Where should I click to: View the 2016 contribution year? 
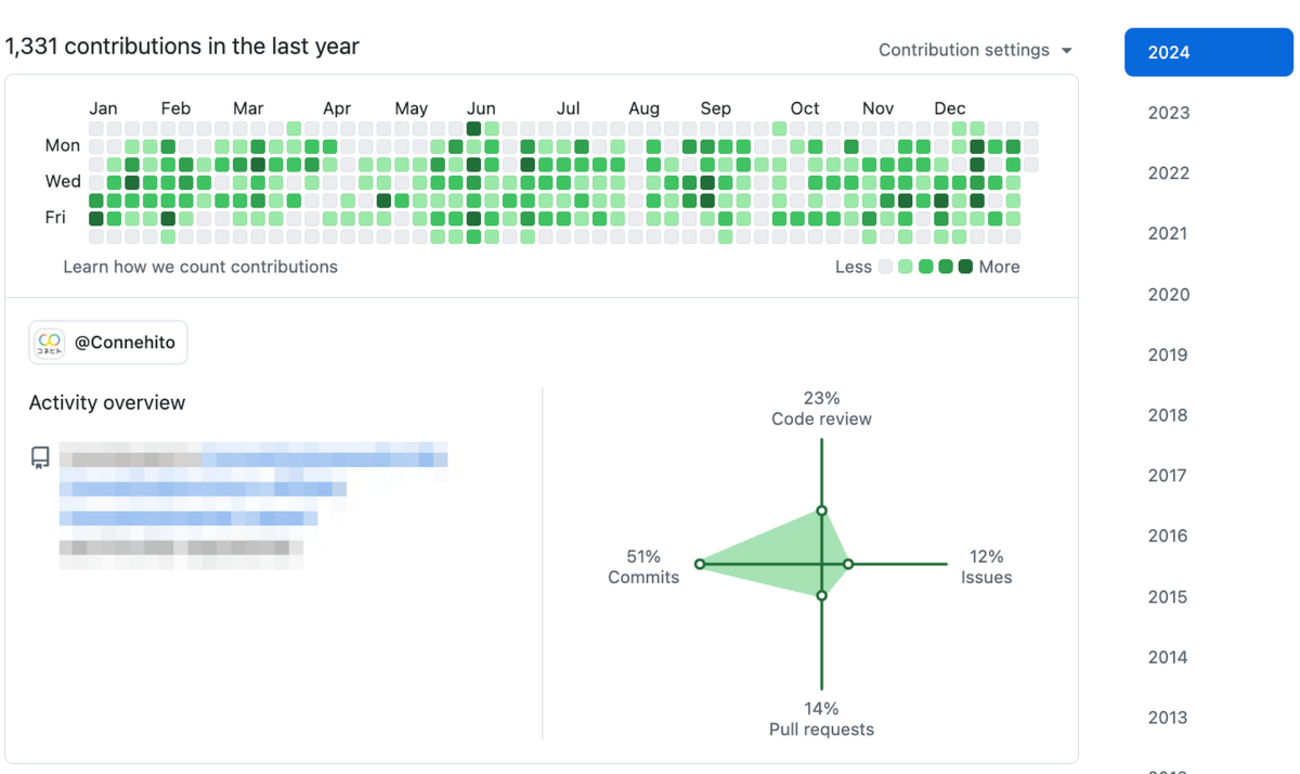pos(1169,536)
